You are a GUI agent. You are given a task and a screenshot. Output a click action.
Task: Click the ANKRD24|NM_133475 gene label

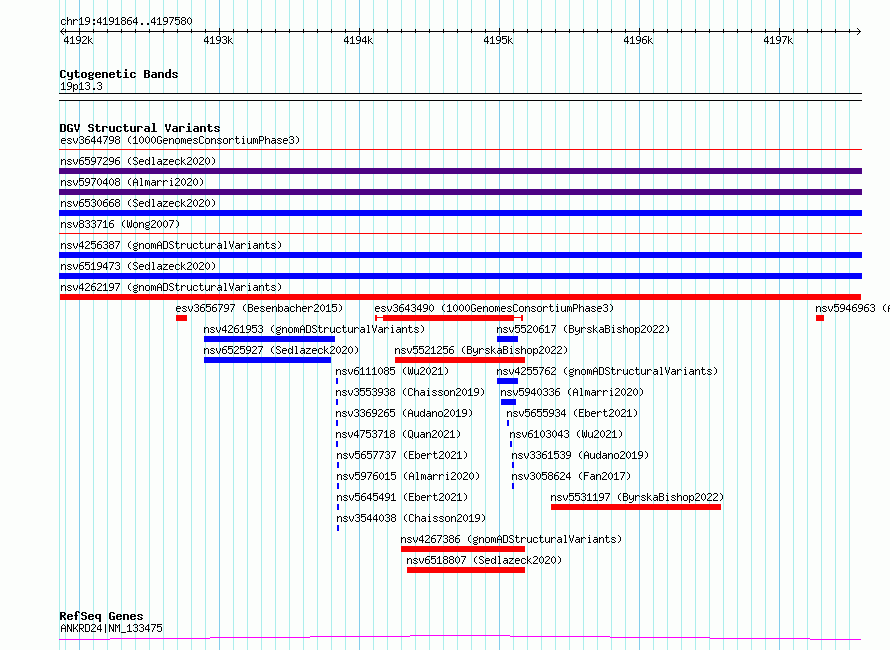111,628
